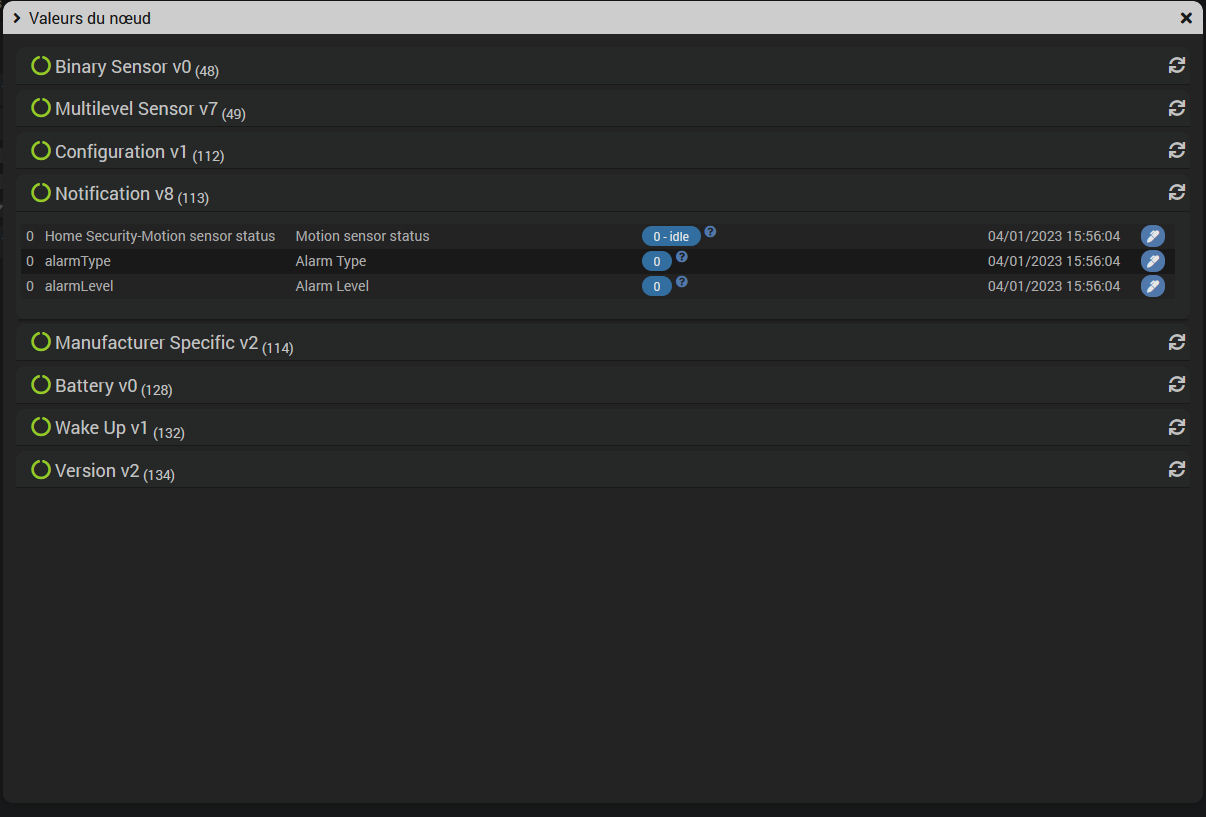The width and height of the screenshot is (1206, 817).
Task: Close the Valeurs du nœud dialog
Action: coord(1186,18)
